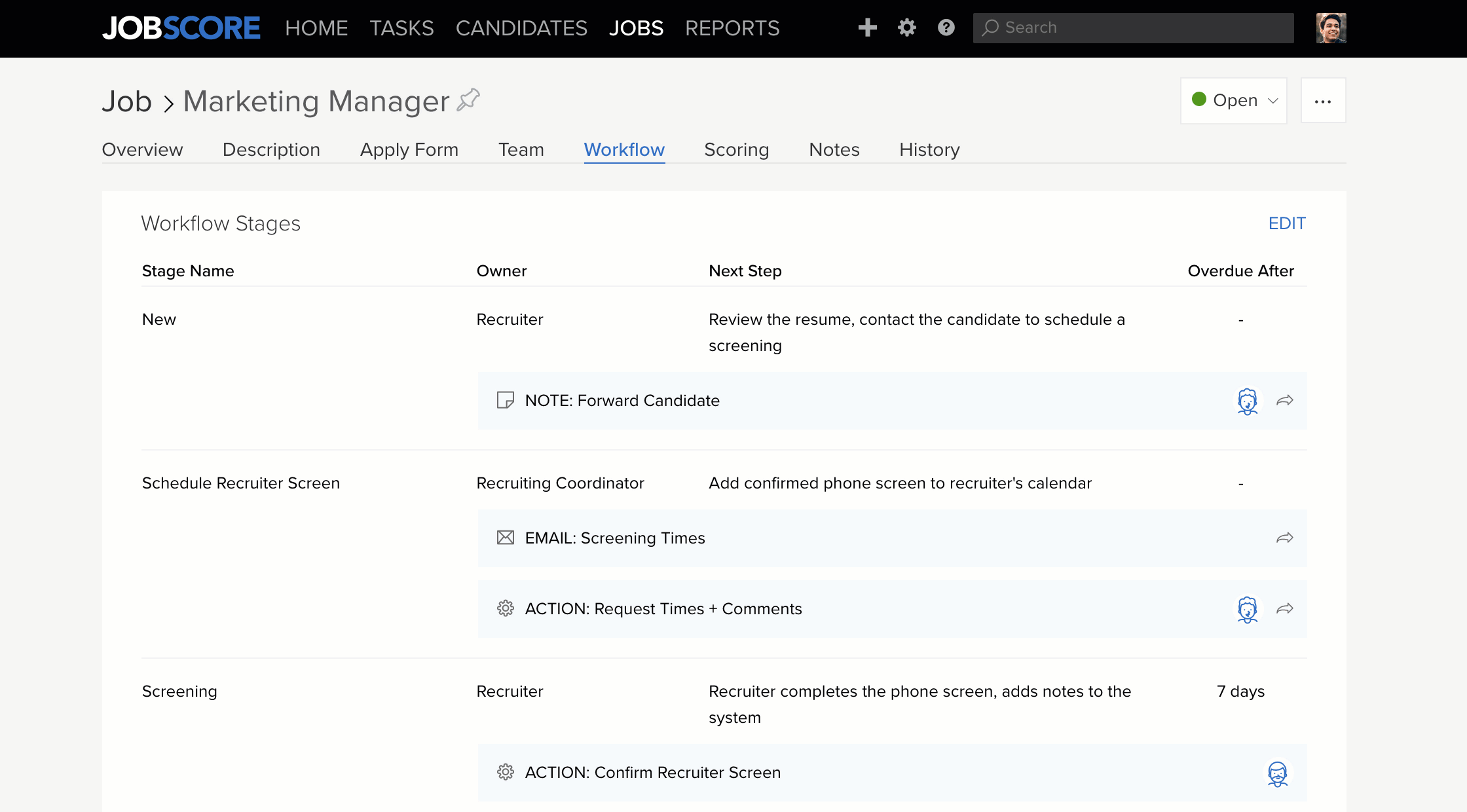Open CANDIDATES in the navigation
Screen dimensions: 1467x812
521,28
